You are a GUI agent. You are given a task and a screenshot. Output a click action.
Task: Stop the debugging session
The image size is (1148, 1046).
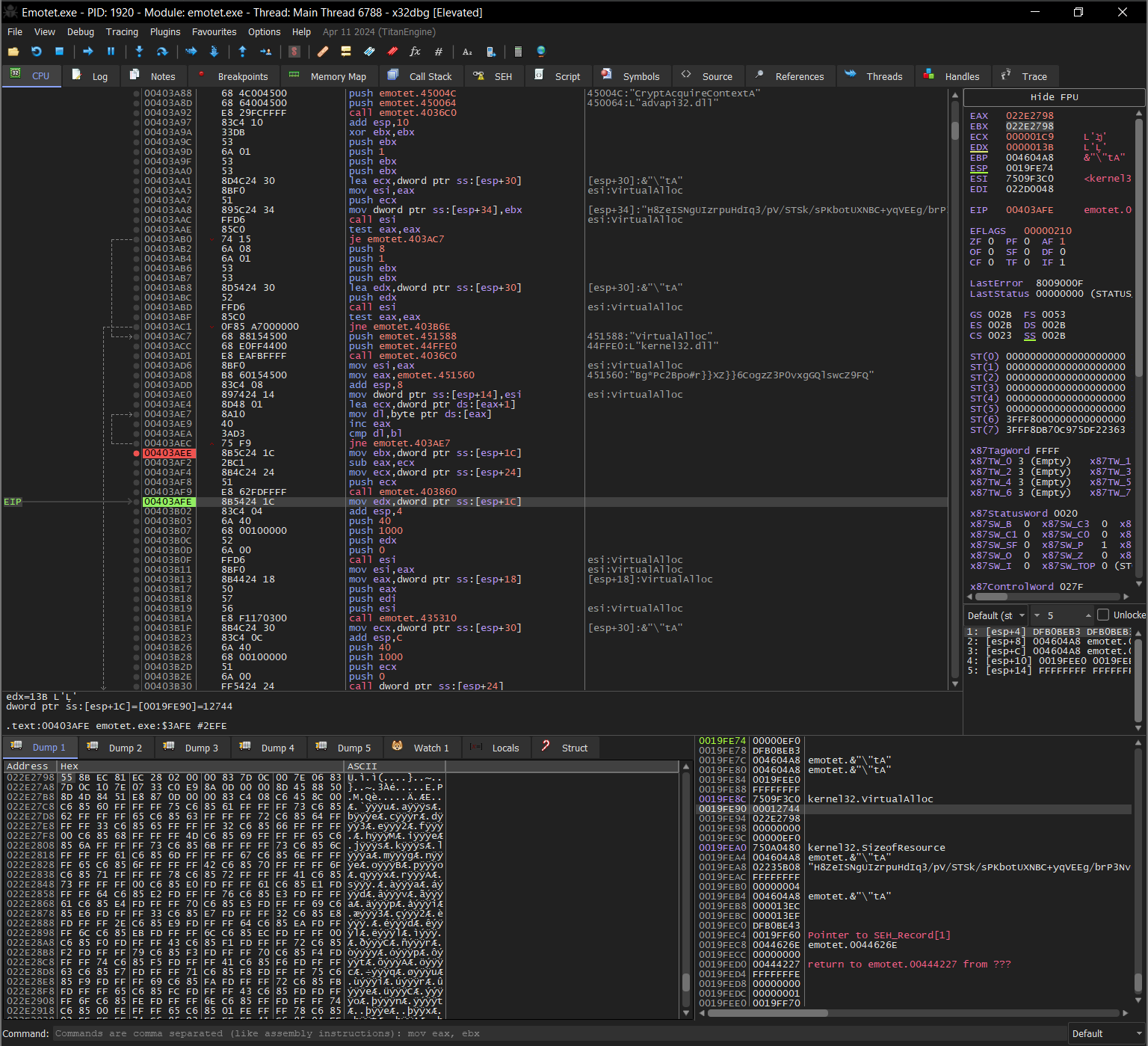pyautogui.click(x=59, y=52)
